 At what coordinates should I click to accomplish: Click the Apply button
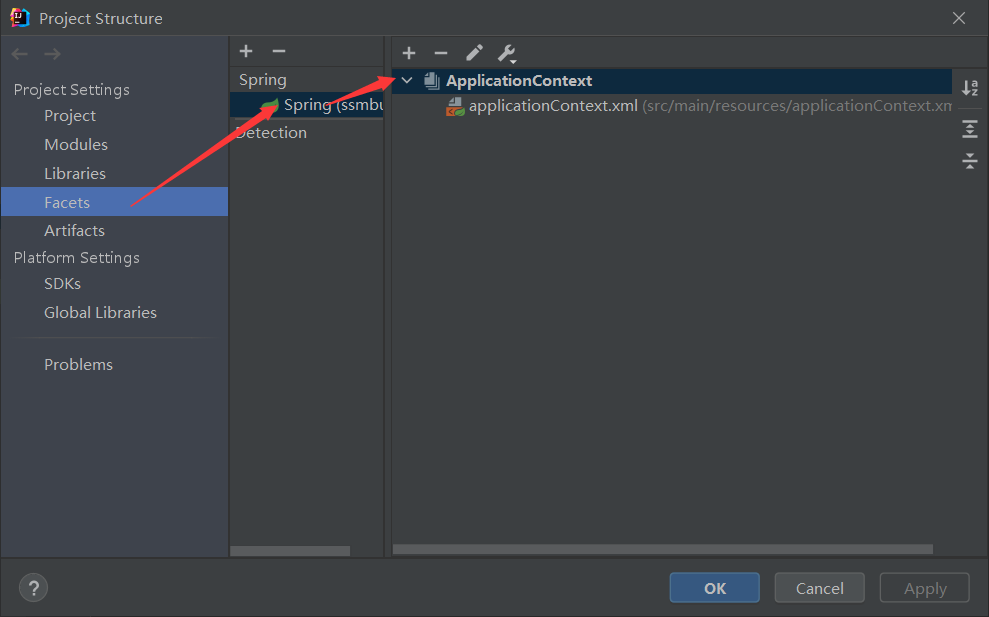(x=925, y=588)
